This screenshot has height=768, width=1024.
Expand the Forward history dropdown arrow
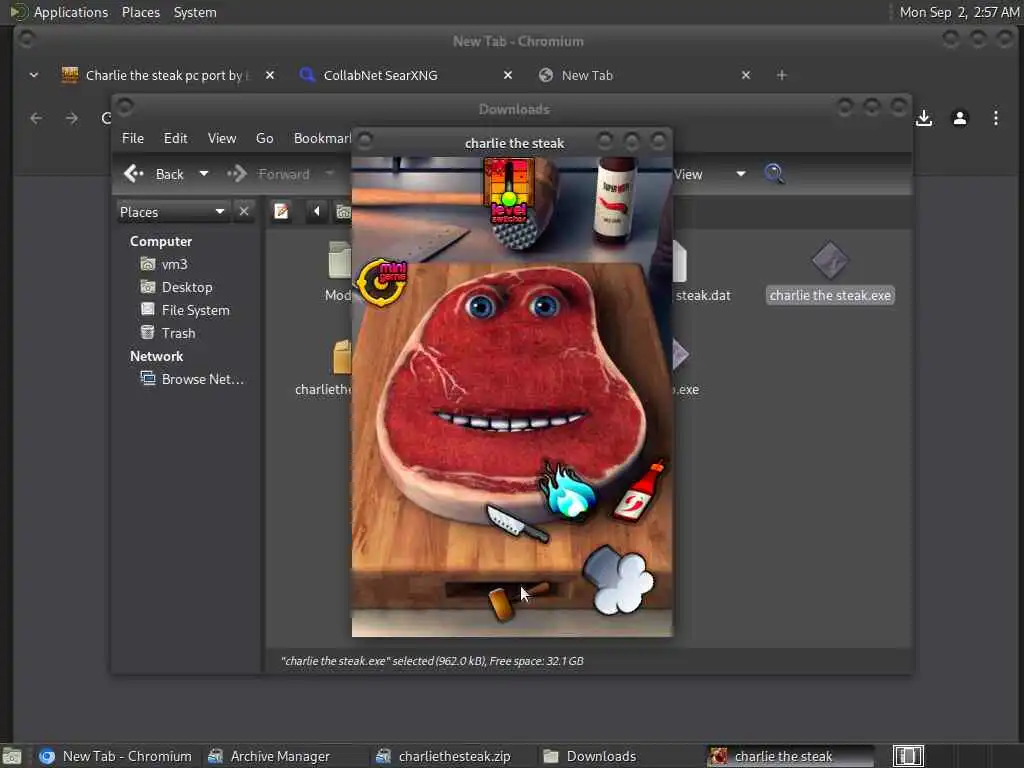pos(329,174)
